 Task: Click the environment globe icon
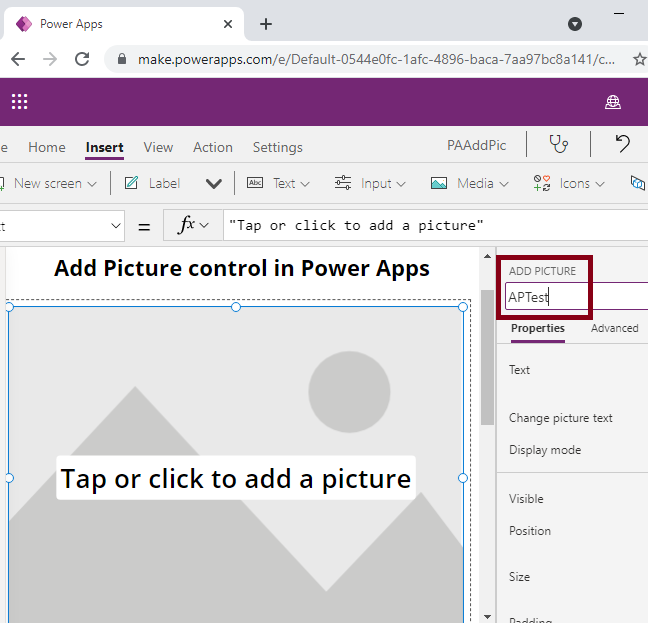coord(612,102)
